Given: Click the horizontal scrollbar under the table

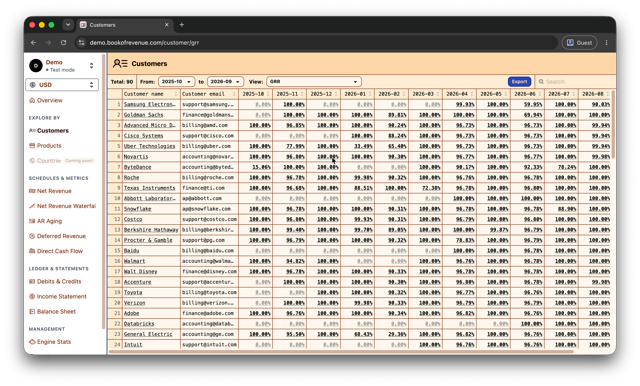Looking at the screenshot, I should (x=341, y=351).
